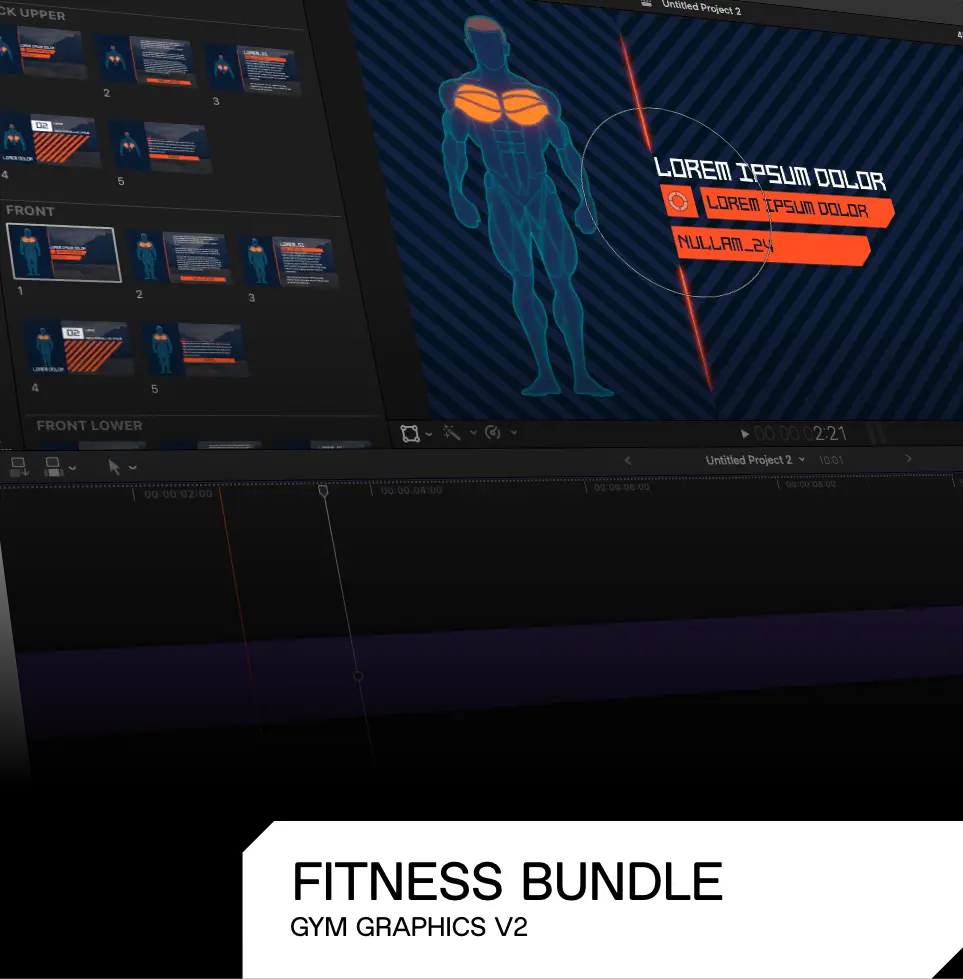This screenshot has width=963, height=979.
Task: Open the retime options dropdown chevron
Action: [x=513, y=433]
